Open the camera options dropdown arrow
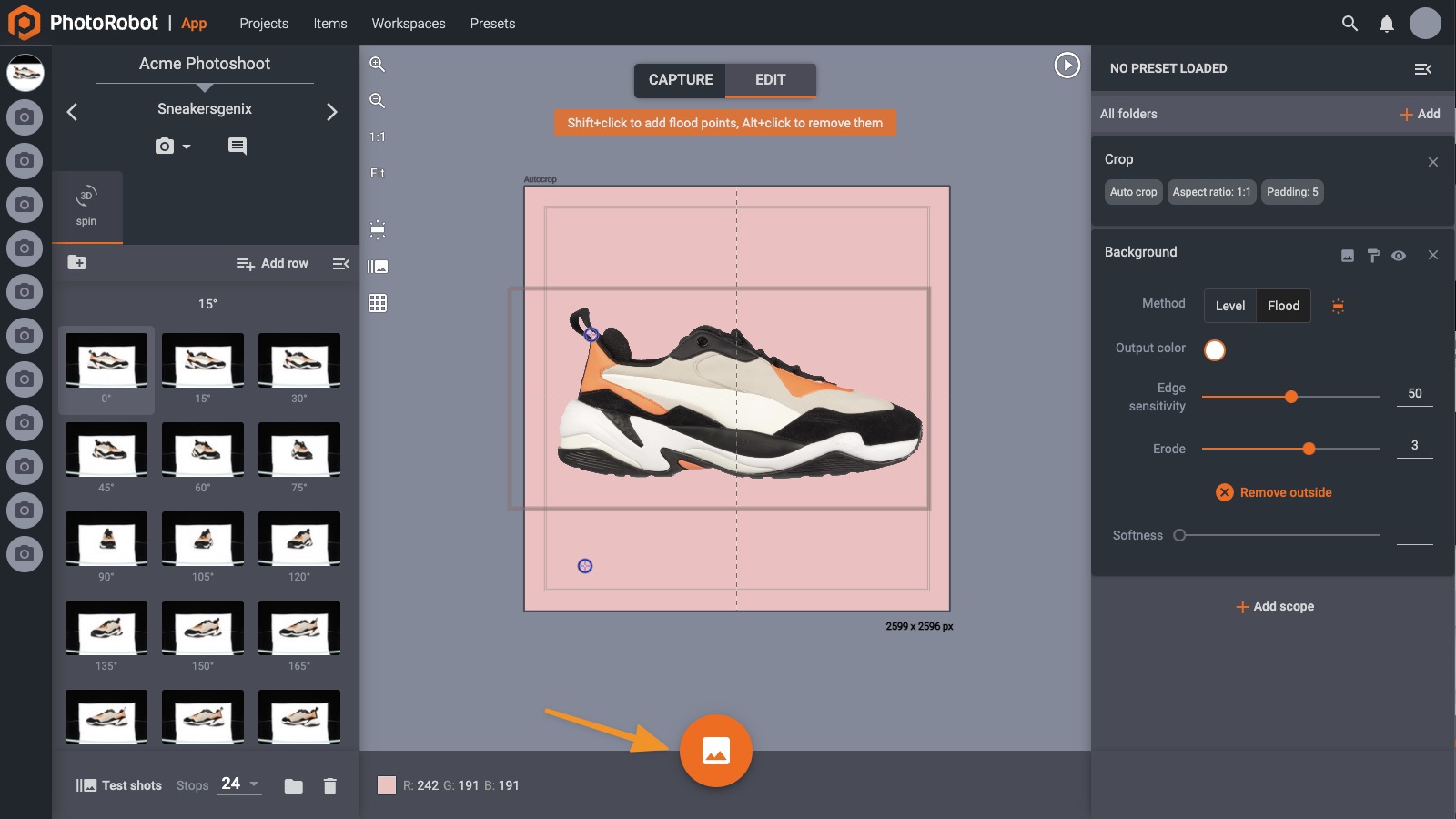 click(185, 146)
